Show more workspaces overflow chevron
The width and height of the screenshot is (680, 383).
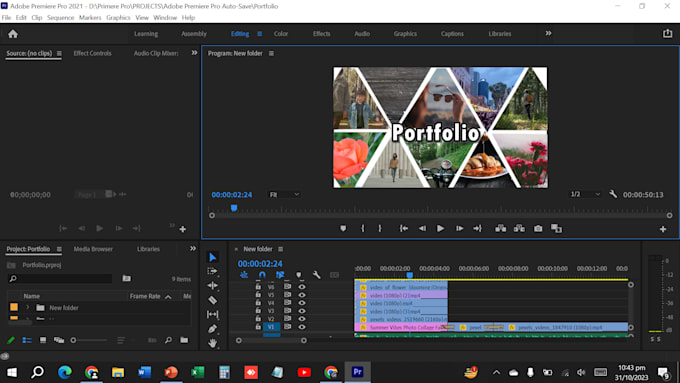(x=548, y=33)
